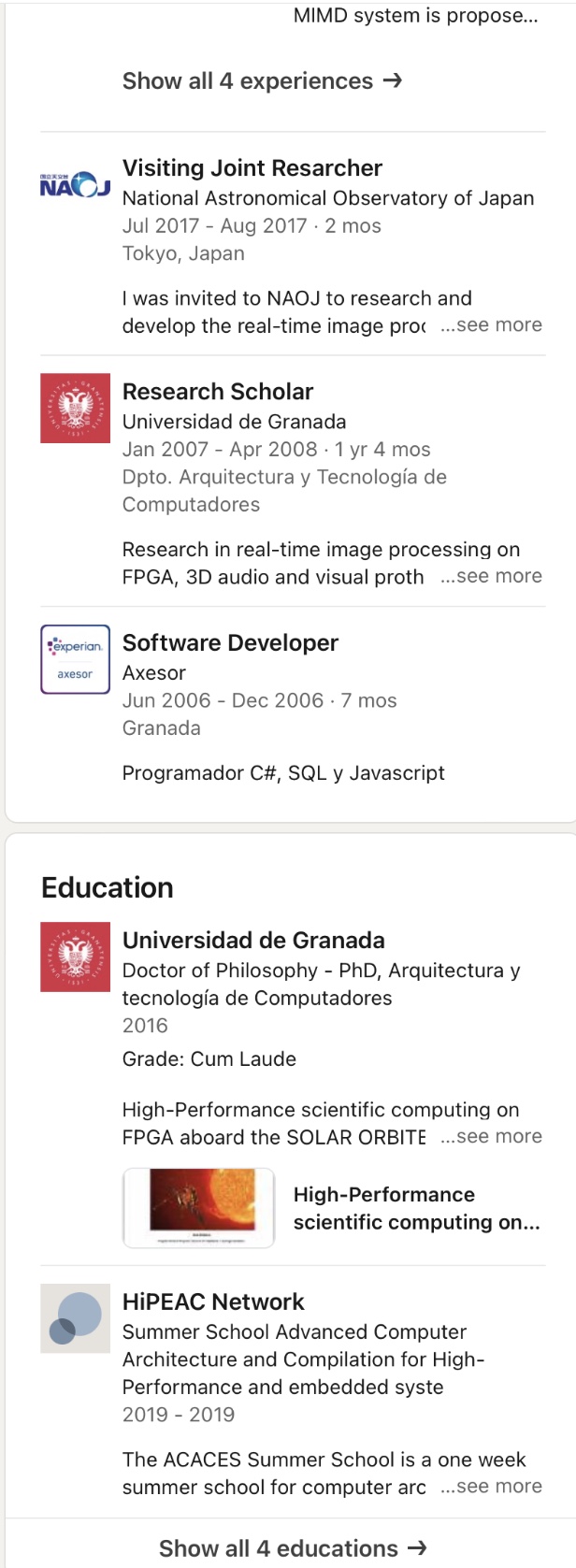The height and width of the screenshot is (1568, 576).
Task: Open the Software Developer position title
Action: pyautogui.click(x=230, y=643)
